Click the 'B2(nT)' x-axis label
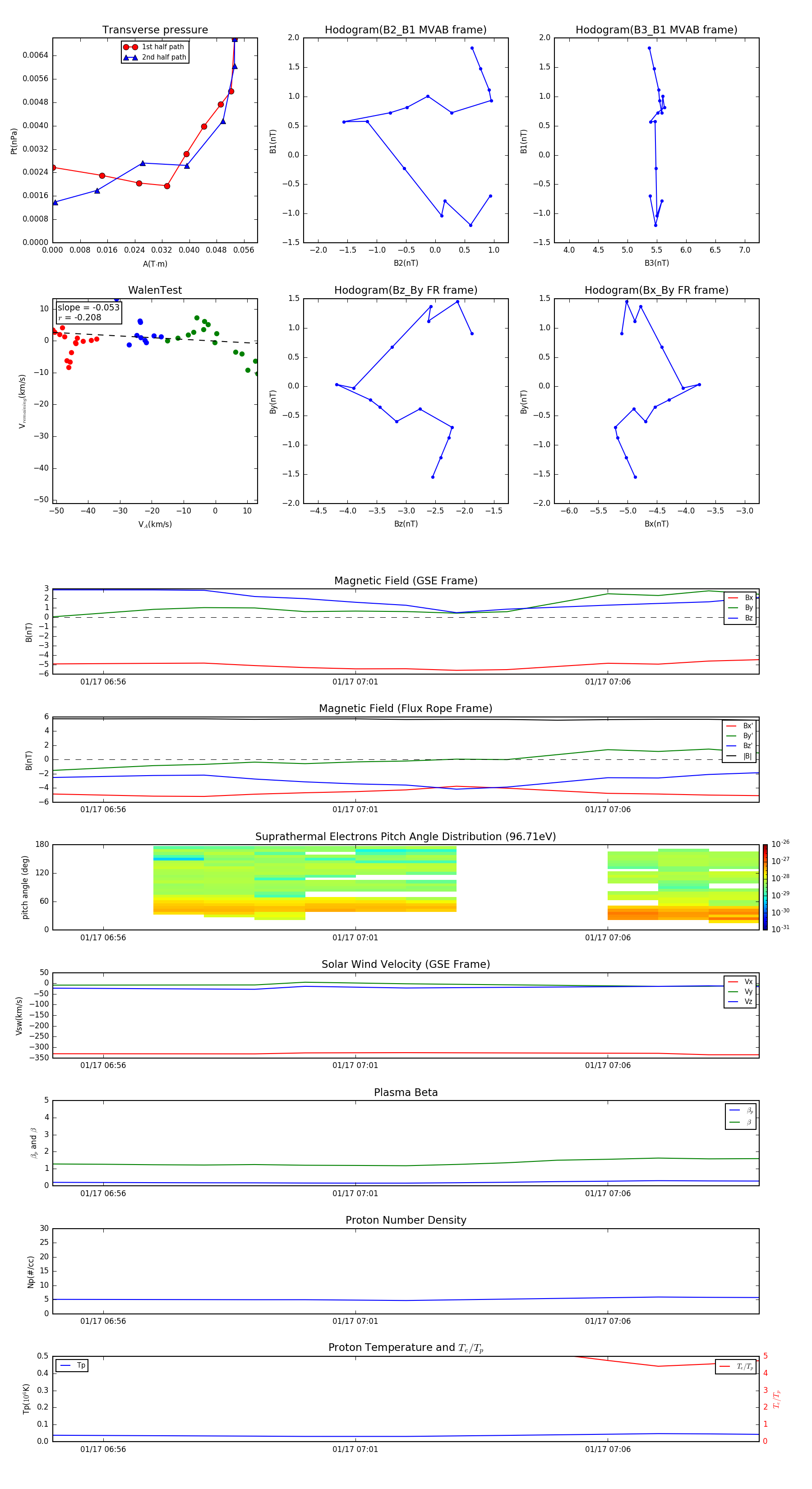Viewport: 812px width, 1489px height. point(406,263)
